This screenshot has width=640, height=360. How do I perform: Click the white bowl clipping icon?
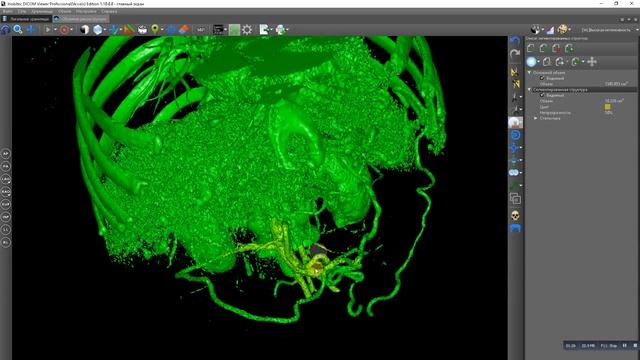[142, 29]
